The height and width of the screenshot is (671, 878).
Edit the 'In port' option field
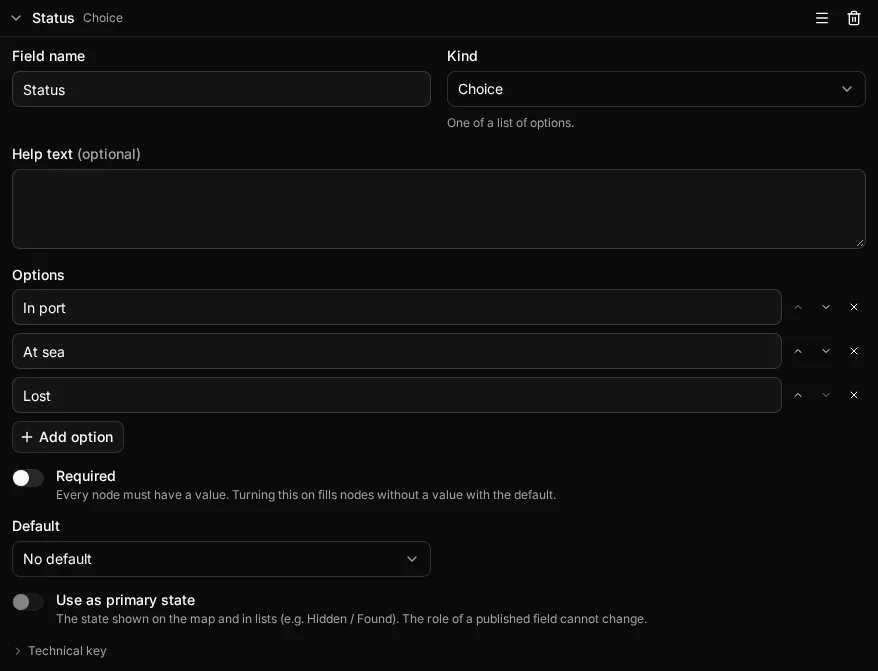(x=396, y=307)
